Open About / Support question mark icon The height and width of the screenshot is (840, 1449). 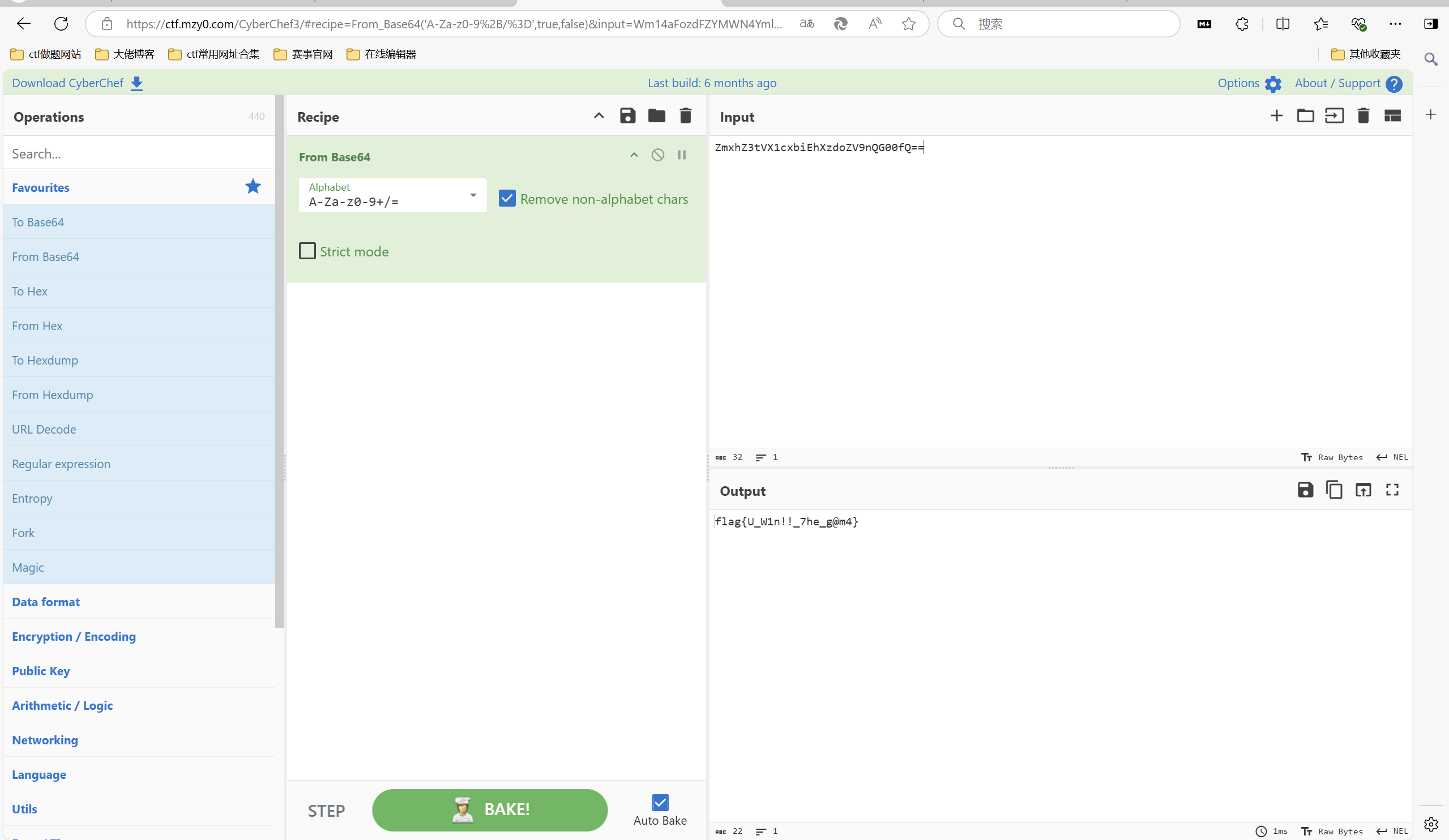[x=1394, y=84]
